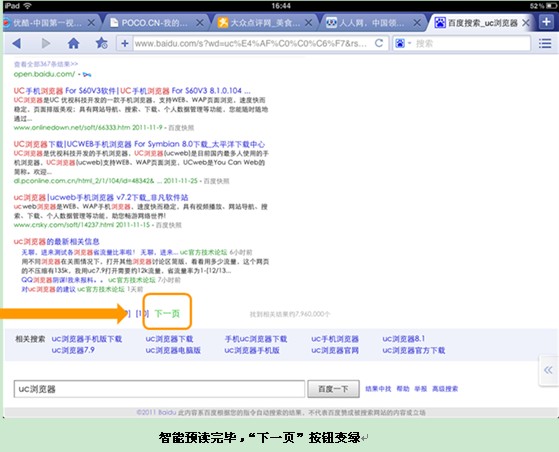The width and height of the screenshot is (559, 452).
Task: Open the 帮助 help link
Action: pos(403,389)
